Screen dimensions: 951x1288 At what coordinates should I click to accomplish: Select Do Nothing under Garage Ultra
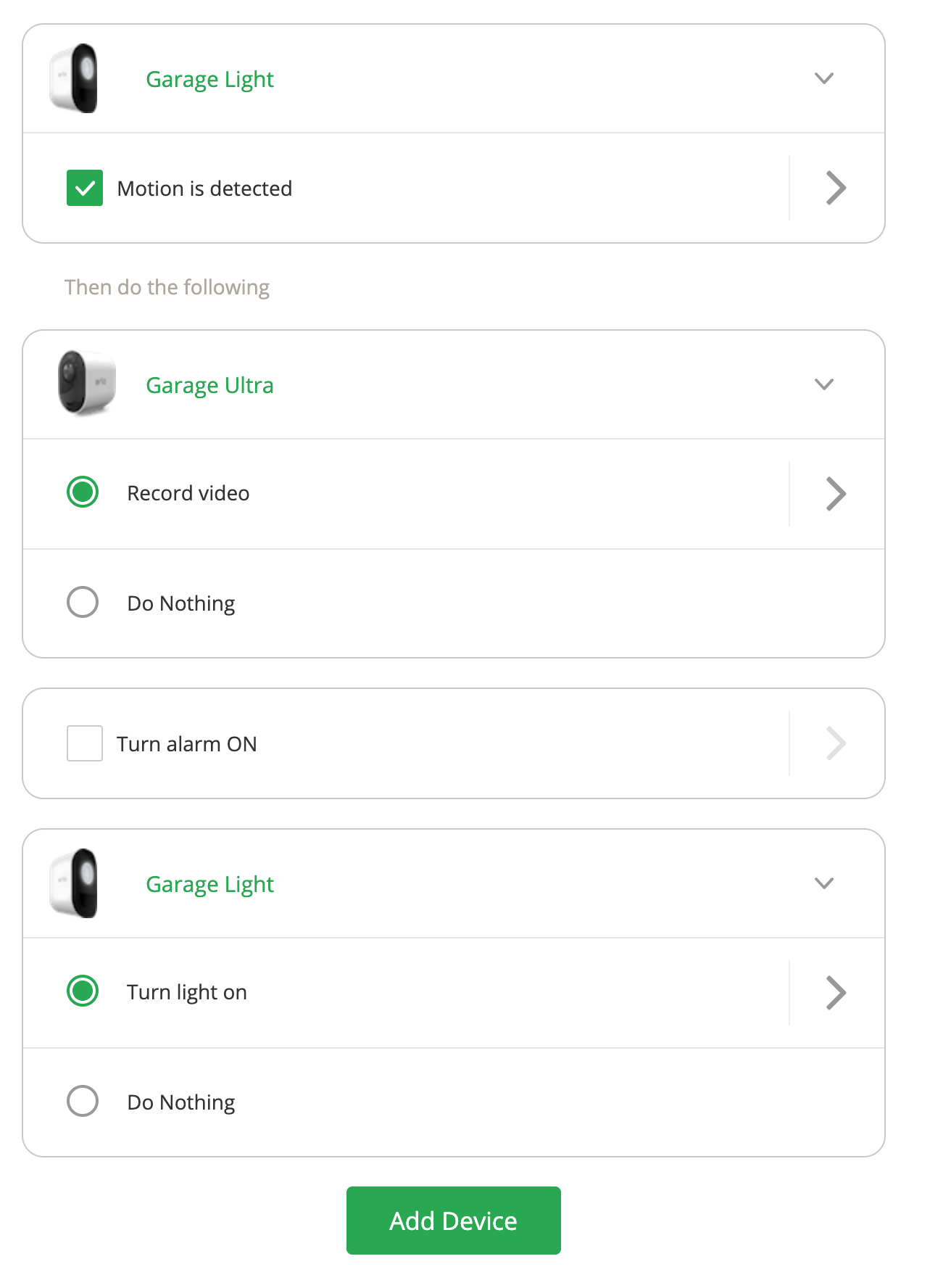pos(83,603)
